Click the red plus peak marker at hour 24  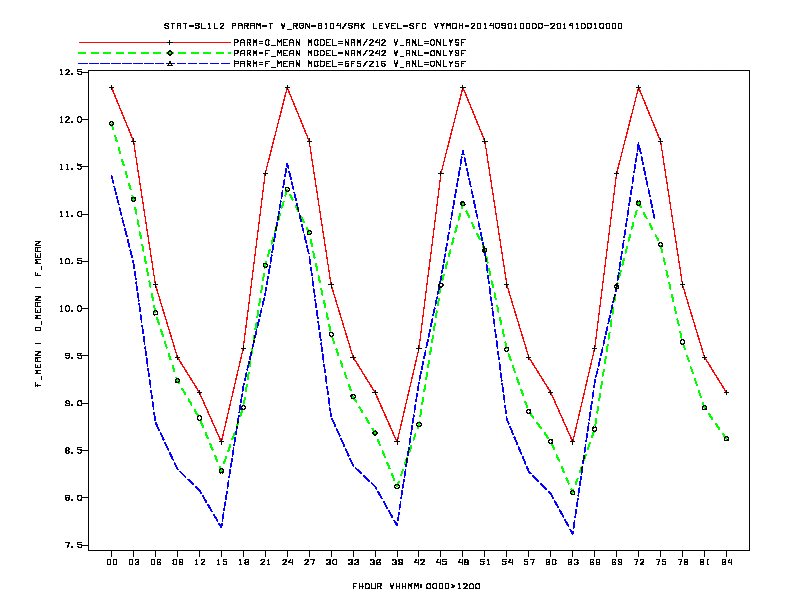(x=287, y=88)
